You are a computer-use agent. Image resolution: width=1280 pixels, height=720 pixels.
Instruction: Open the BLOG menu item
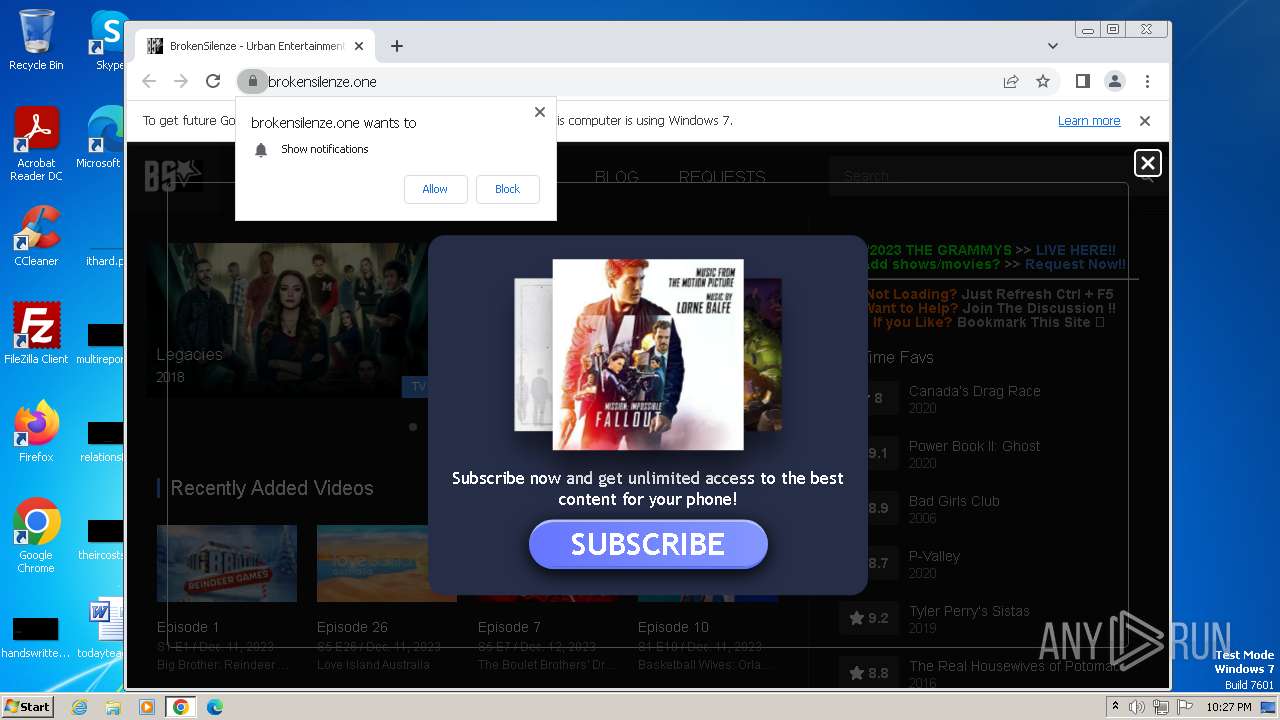coord(617,177)
